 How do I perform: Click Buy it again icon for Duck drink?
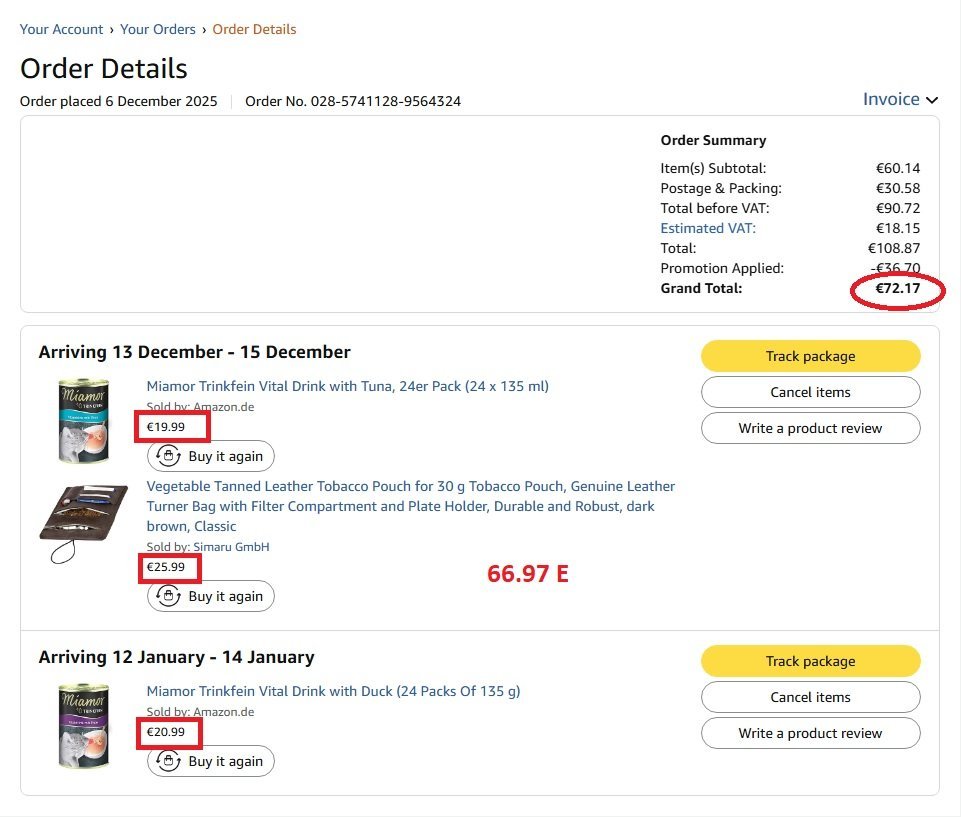tap(168, 761)
